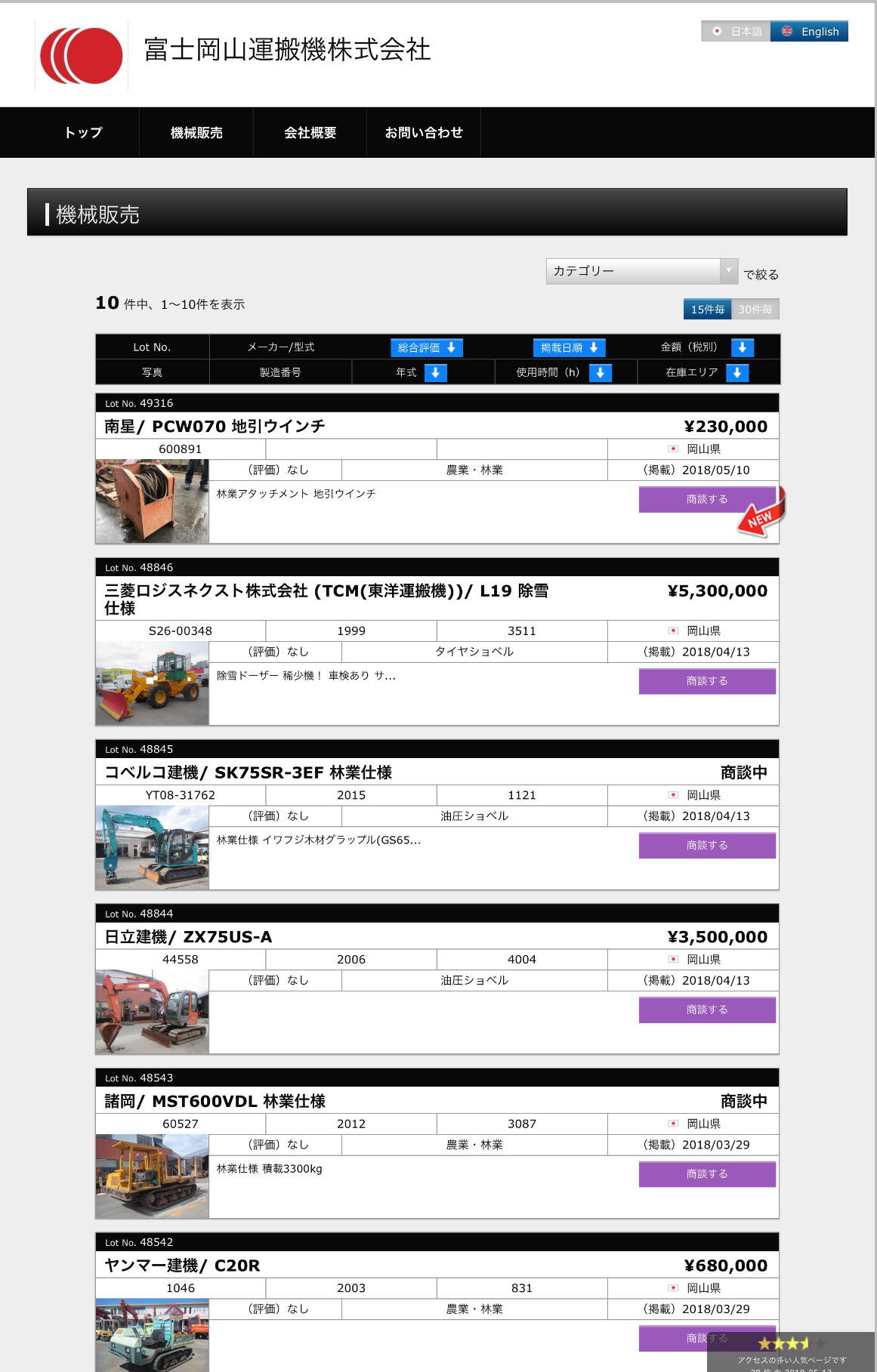
Task: Click the 林業仕様 イワフジ木材グラップル description
Action: (x=319, y=840)
